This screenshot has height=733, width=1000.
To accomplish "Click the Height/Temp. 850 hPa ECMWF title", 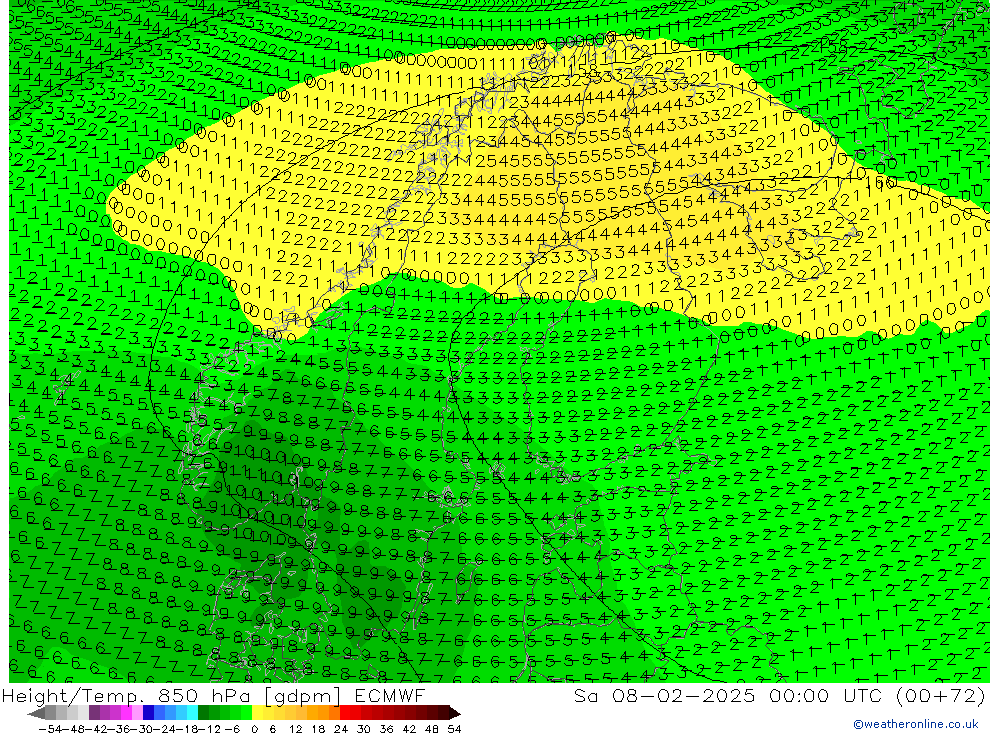I will [213, 696].
